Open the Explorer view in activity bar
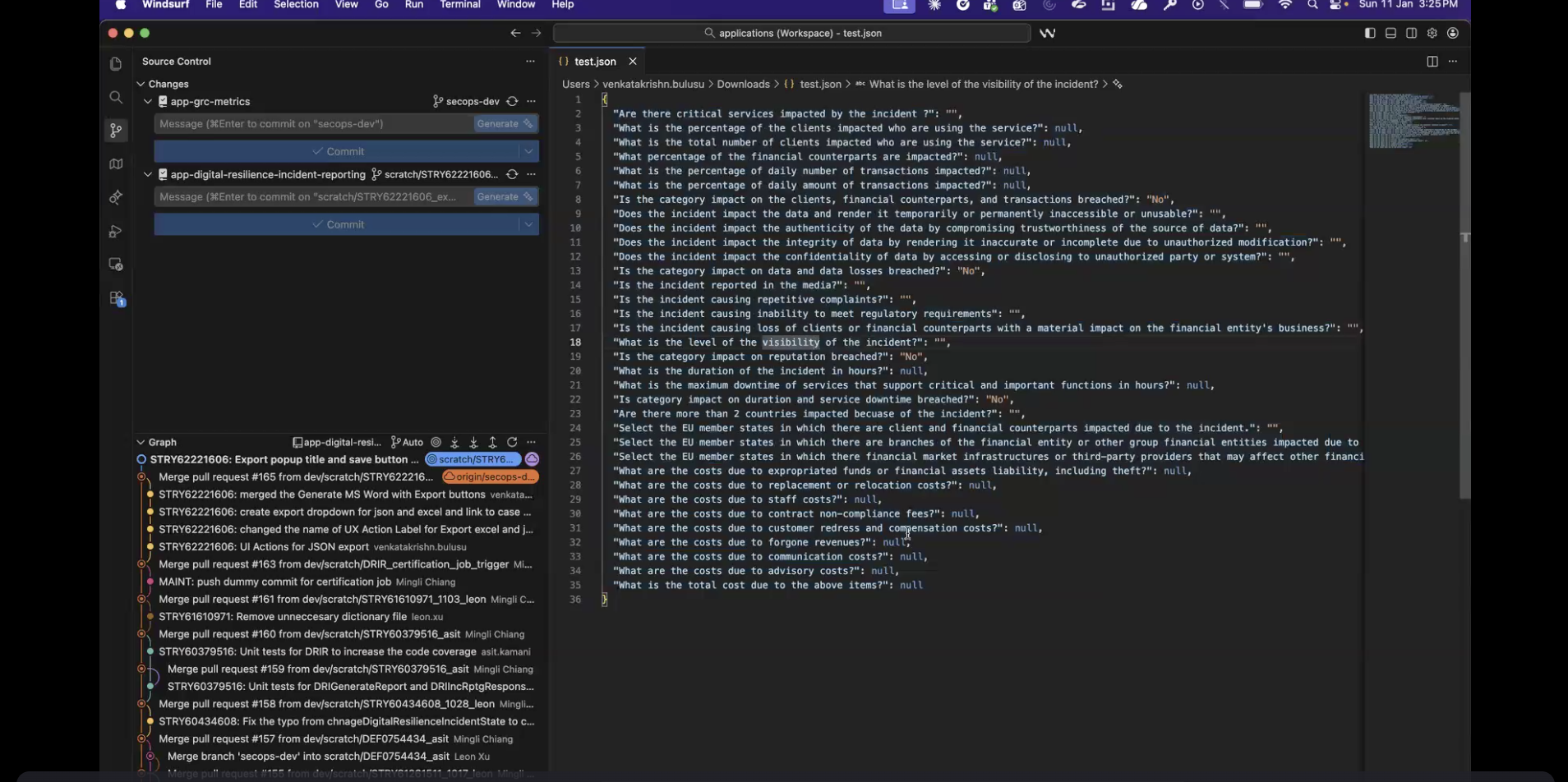 coord(116,64)
